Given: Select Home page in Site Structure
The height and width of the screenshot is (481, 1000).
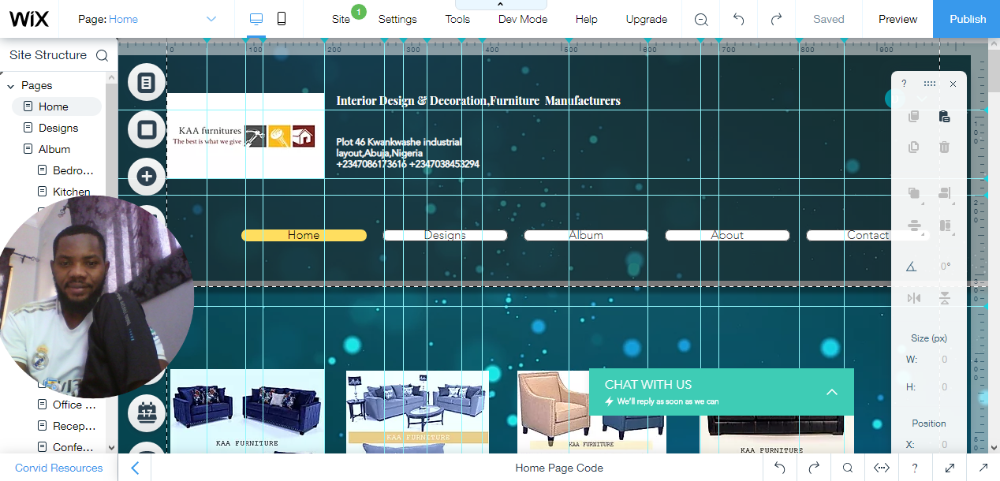Looking at the screenshot, I should point(57,107).
